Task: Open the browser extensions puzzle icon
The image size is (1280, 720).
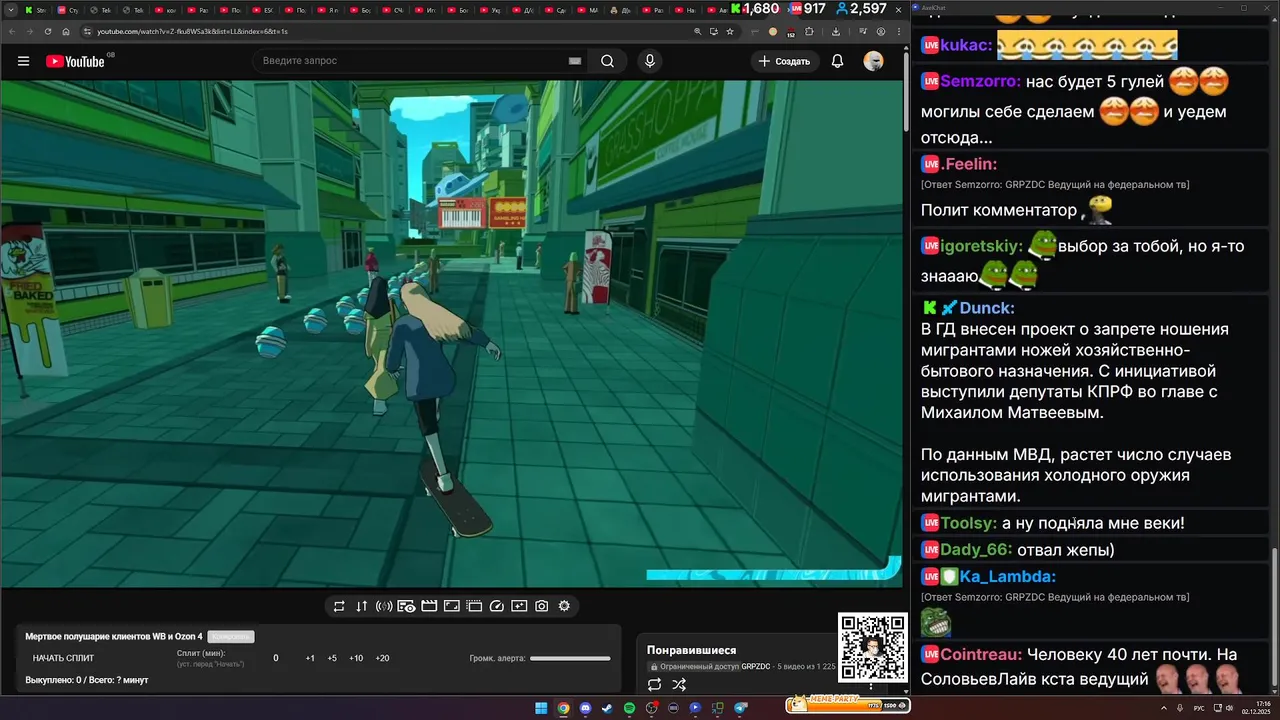Action: click(x=810, y=31)
